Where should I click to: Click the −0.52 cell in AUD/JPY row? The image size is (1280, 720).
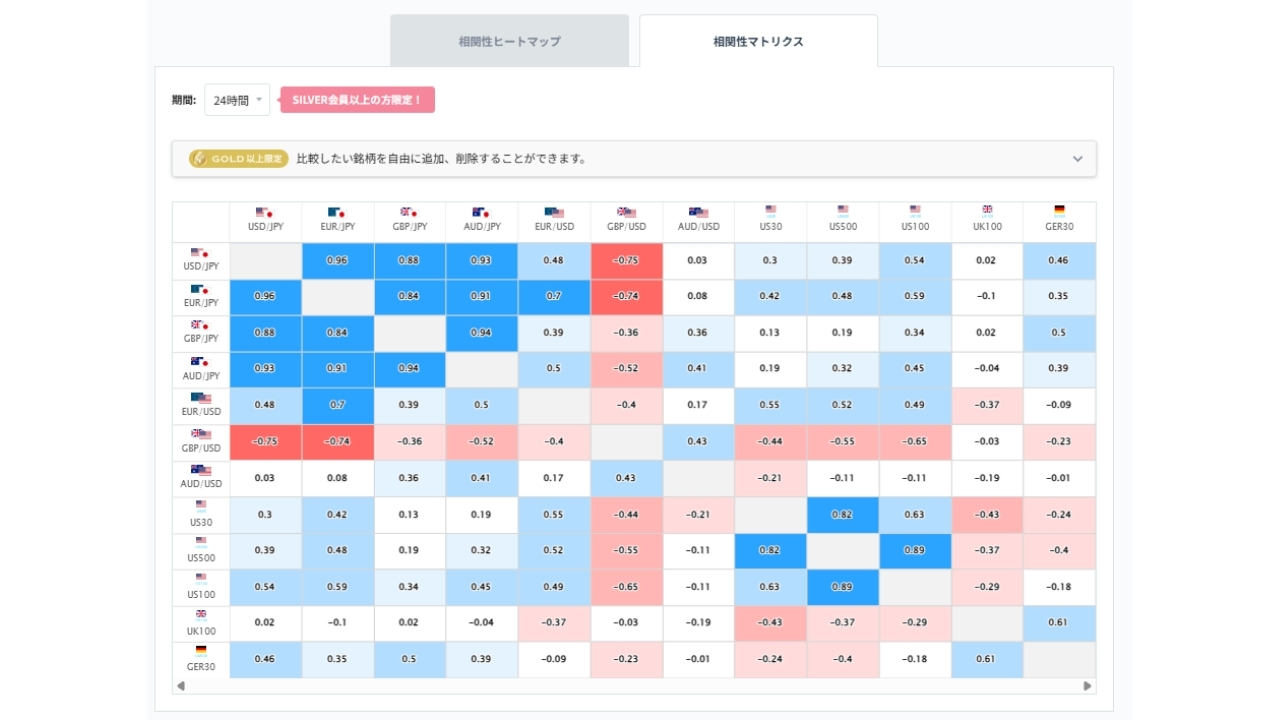pos(626,369)
